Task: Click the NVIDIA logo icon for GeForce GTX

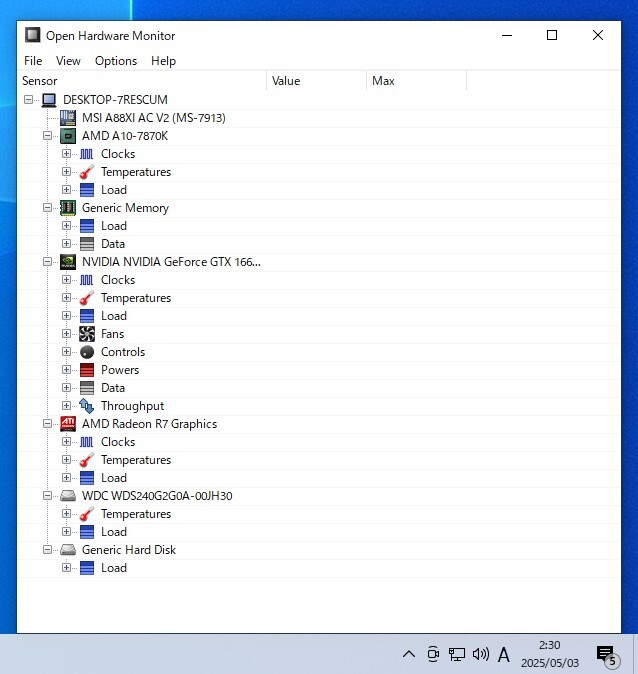Action: pyautogui.click(x=68, y=262)
